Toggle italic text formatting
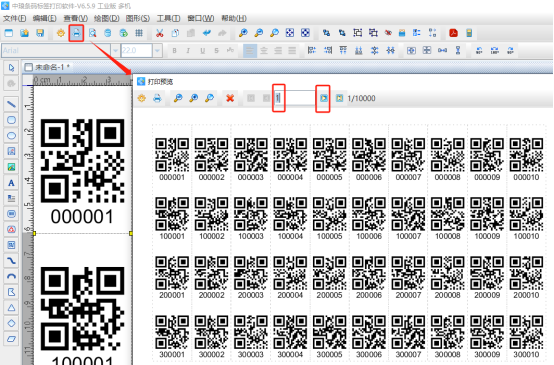The image size is (554, 365). 188,51
